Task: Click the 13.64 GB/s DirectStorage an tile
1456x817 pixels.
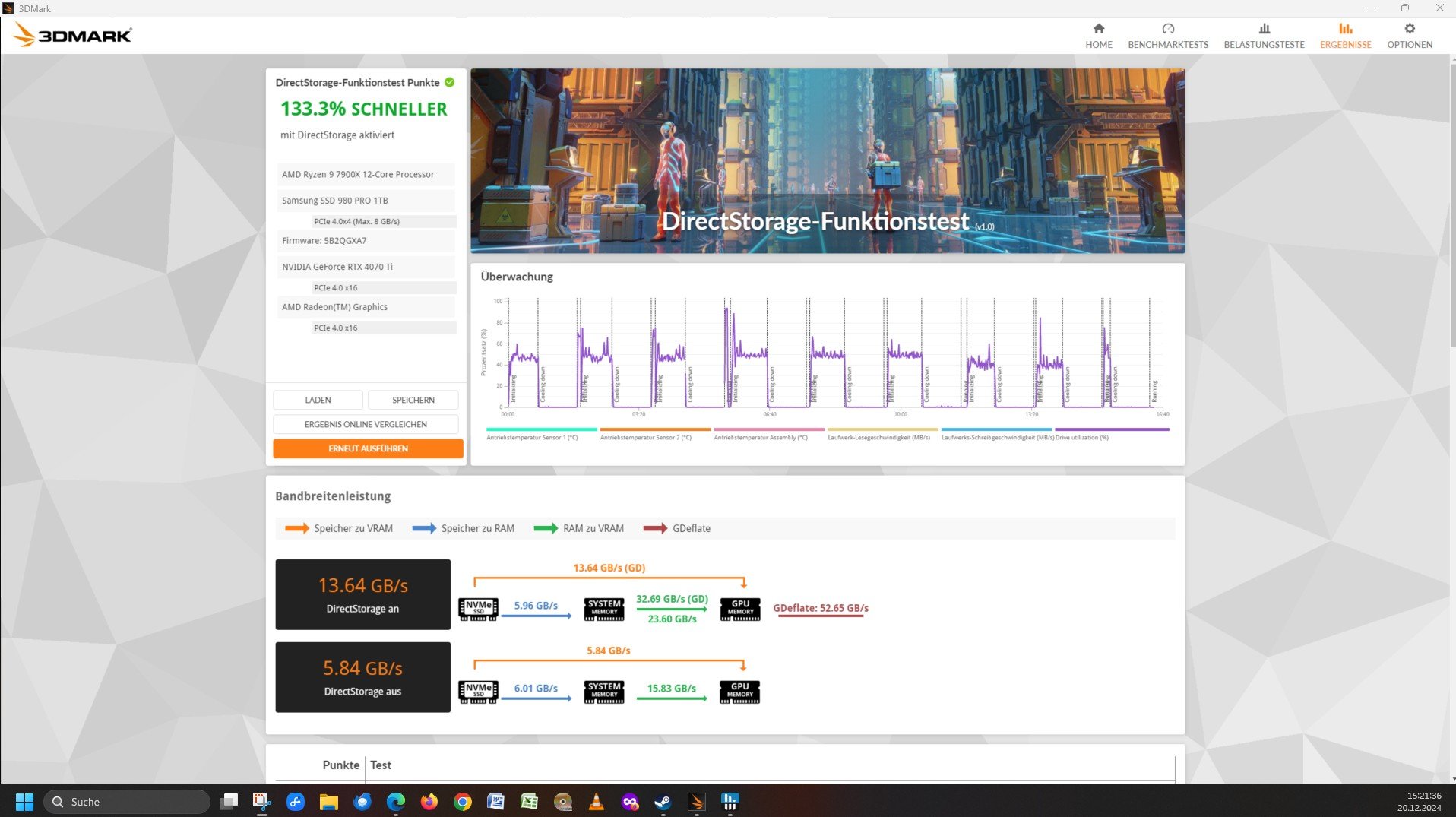Action: 362,594
